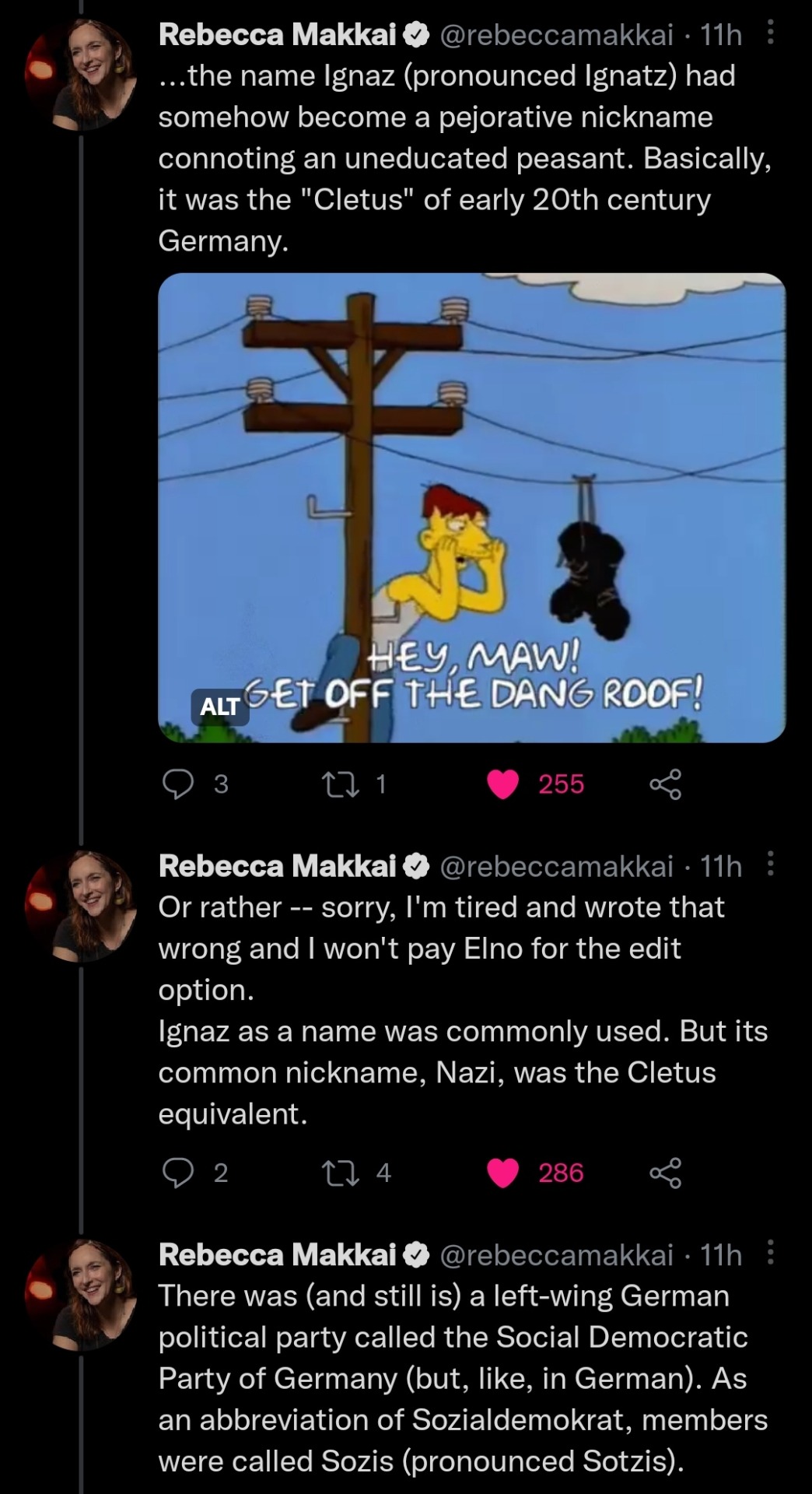Open more options menu on first tweet
Screen dimensions: 812x1494
coord(770,33)
